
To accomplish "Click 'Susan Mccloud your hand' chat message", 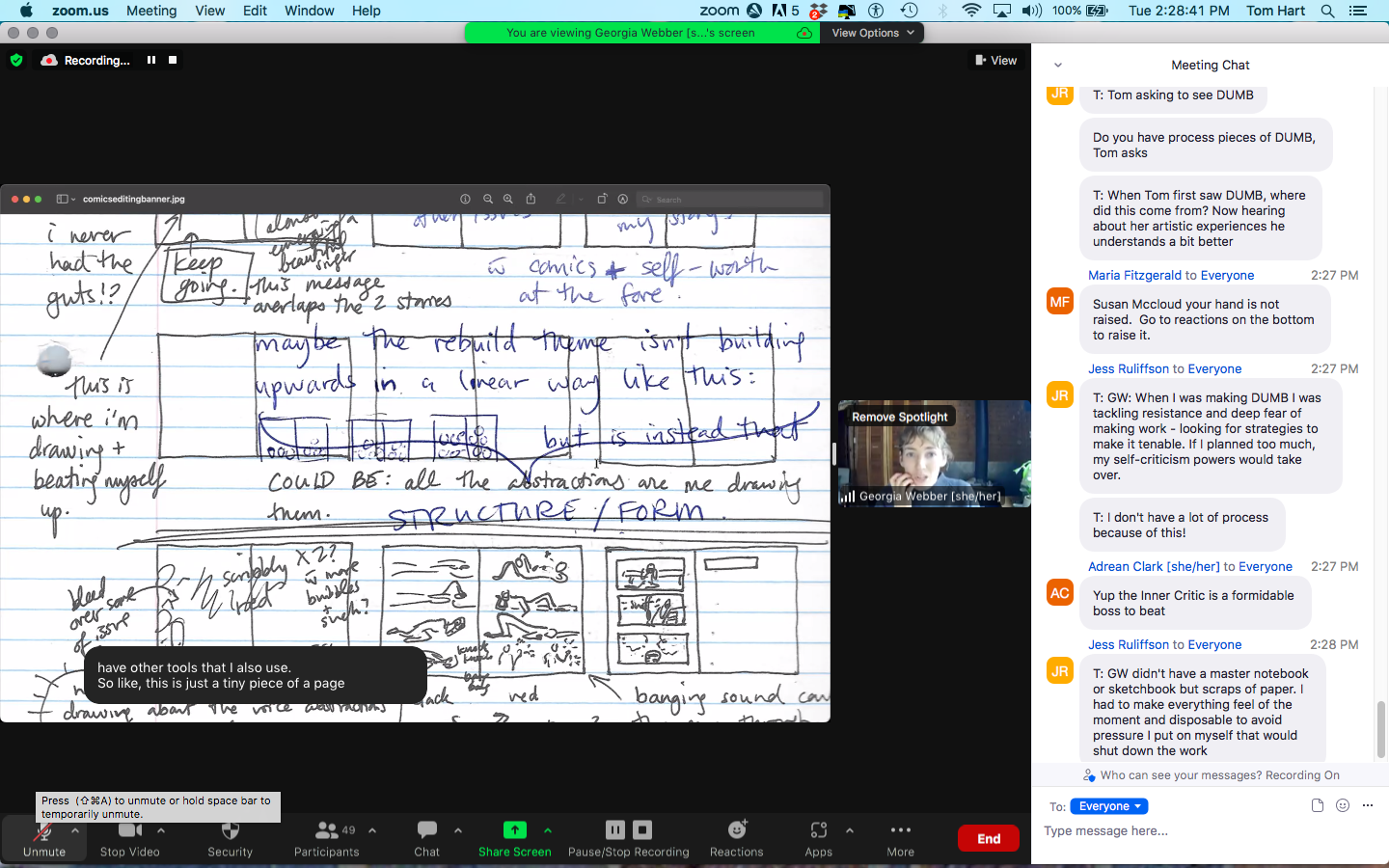I will [1204, 319].
